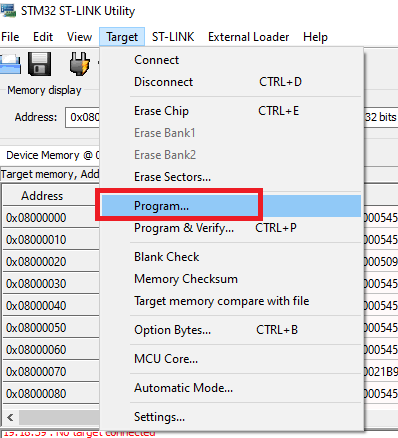Click the horizontal scrollbar left arrow
Viewport: 398px width, 438px height.
pyautogui.click(x=10, y=417)
